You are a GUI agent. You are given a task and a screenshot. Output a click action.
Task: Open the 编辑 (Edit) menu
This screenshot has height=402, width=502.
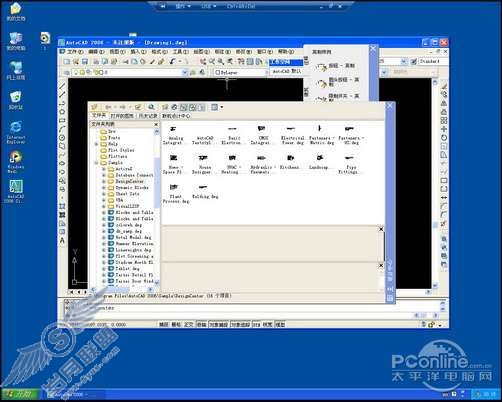97,52
